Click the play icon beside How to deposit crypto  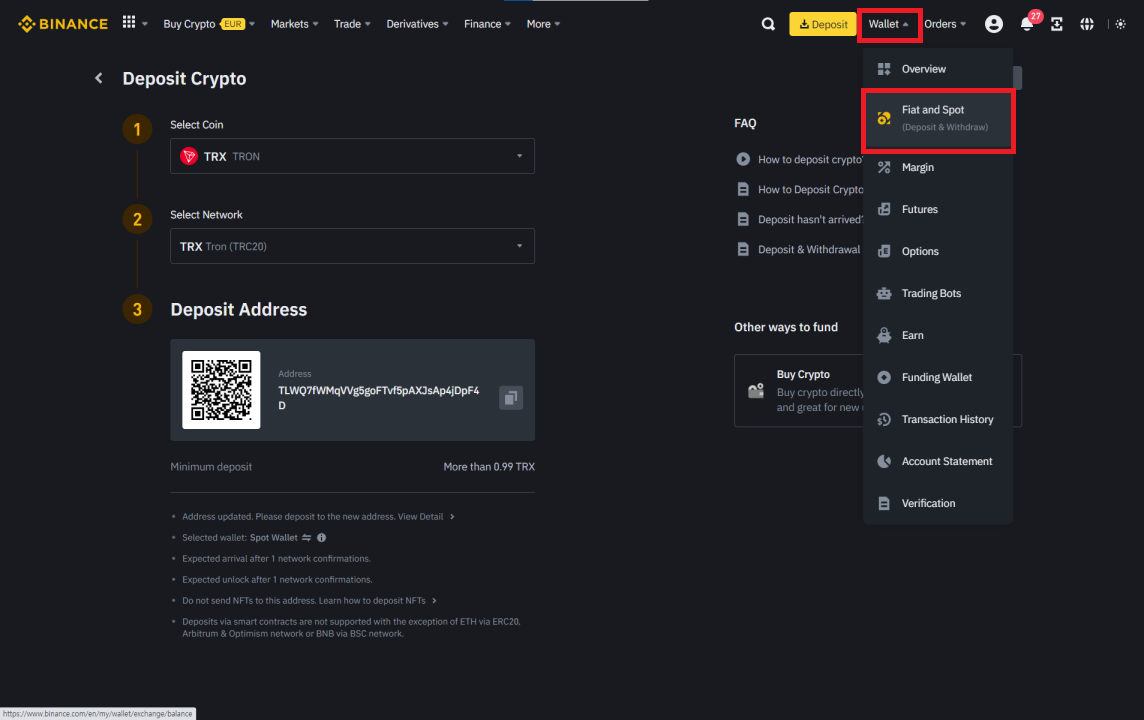pos(743,159)
